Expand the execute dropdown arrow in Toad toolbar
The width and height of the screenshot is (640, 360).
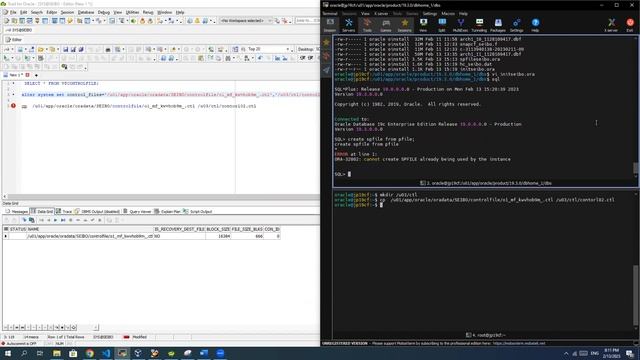click(12, 58)
